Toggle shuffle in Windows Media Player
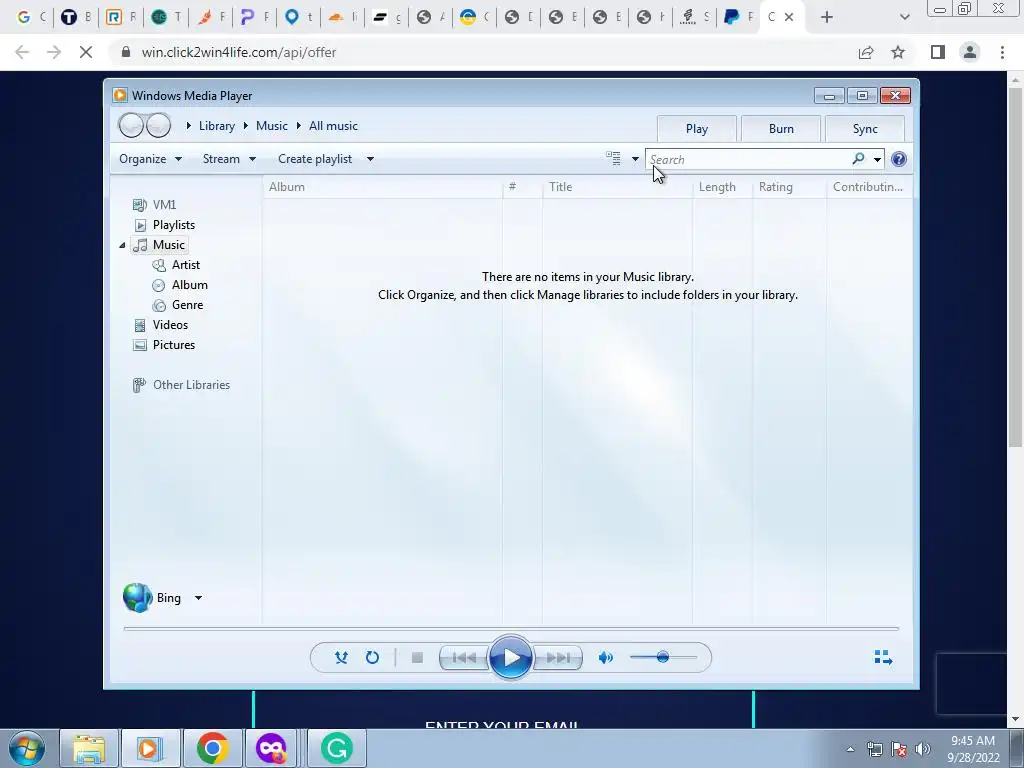 coord(341,658)
